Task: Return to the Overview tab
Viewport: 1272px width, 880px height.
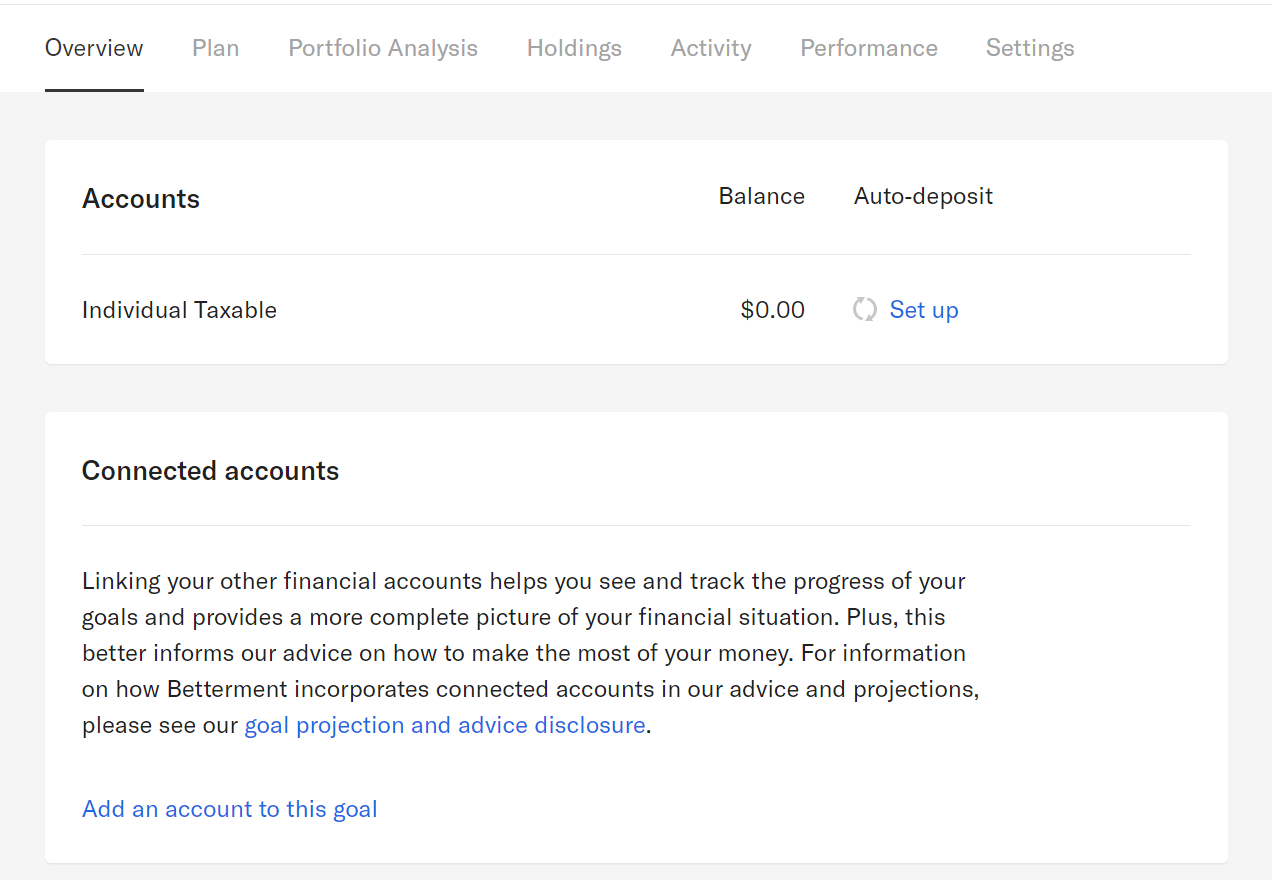Action: point(93,47)
